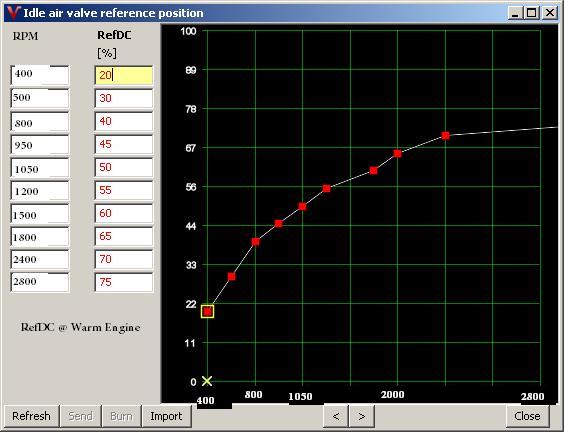Click the RPM field showing 1200

click(40, 190)
